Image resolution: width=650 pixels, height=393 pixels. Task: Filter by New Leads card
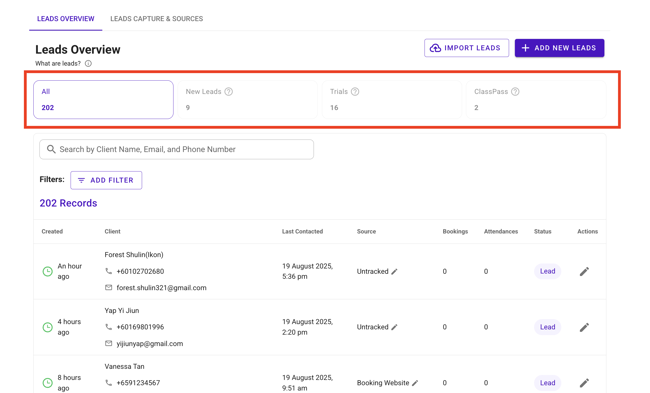(x=247, y=99)
